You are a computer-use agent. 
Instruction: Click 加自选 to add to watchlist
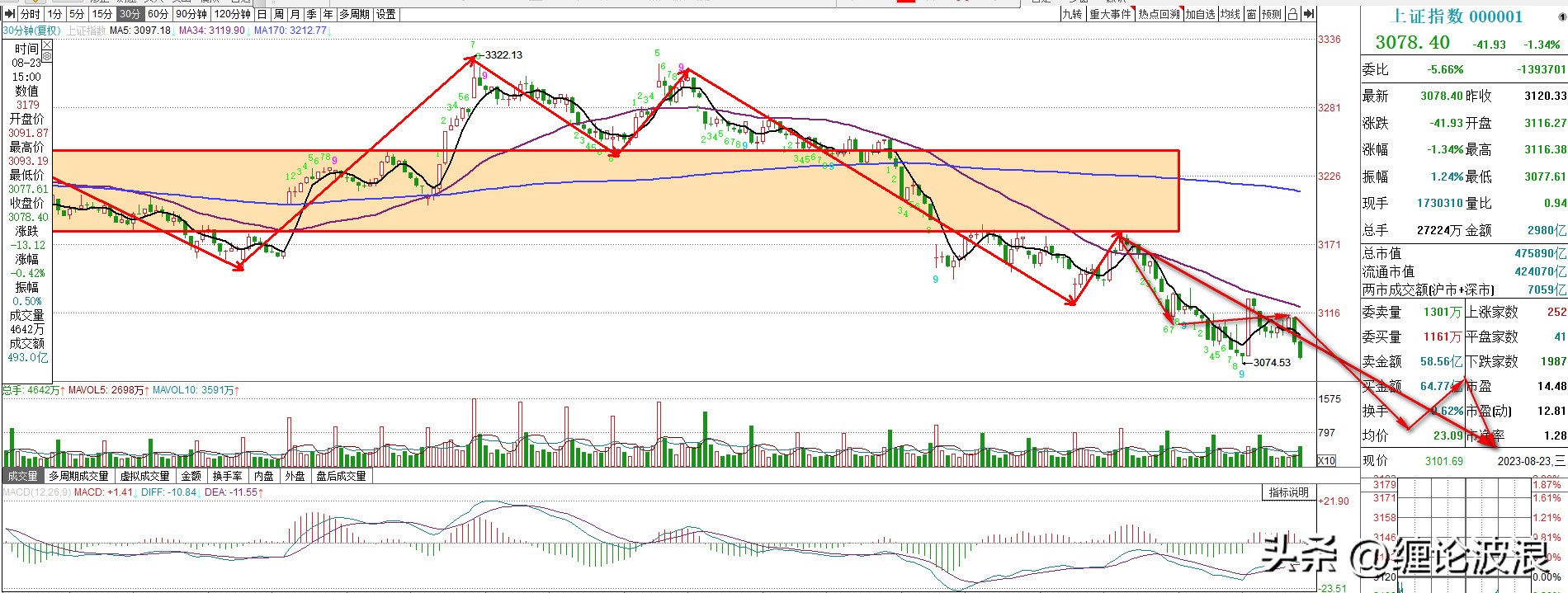pyautogui.click(x=1200, y=14)
